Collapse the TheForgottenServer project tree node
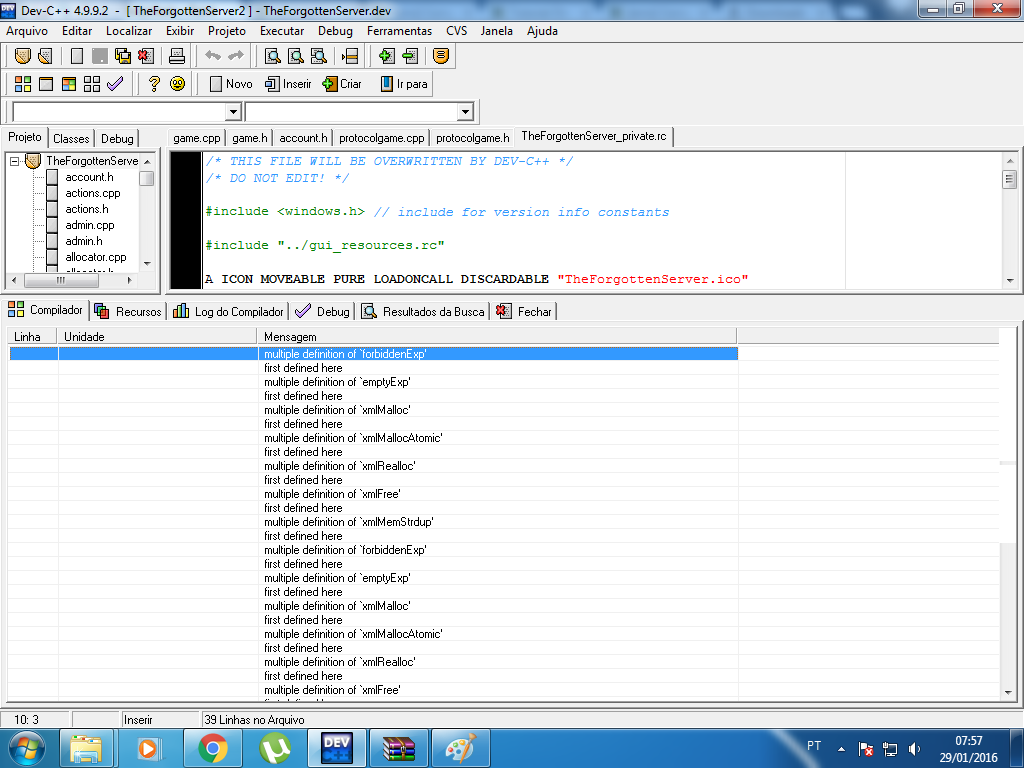1024x768 pixels. coord(14,161)
